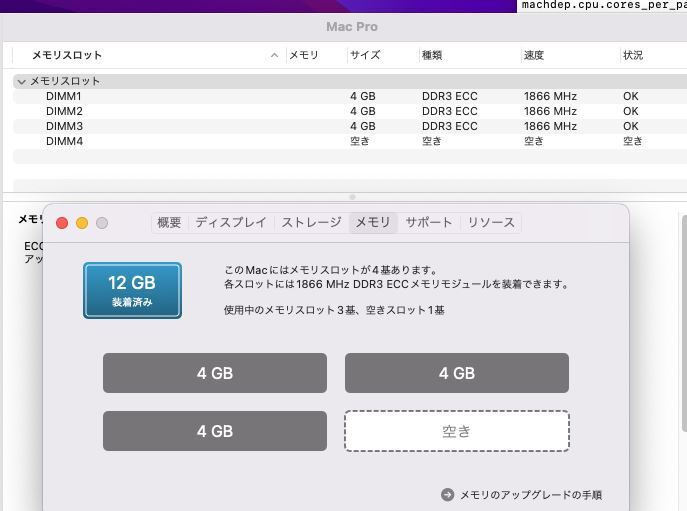The image size is (687, 511).
Task: Click text 使用中のメモリスロット 3基
Action: 290,310
